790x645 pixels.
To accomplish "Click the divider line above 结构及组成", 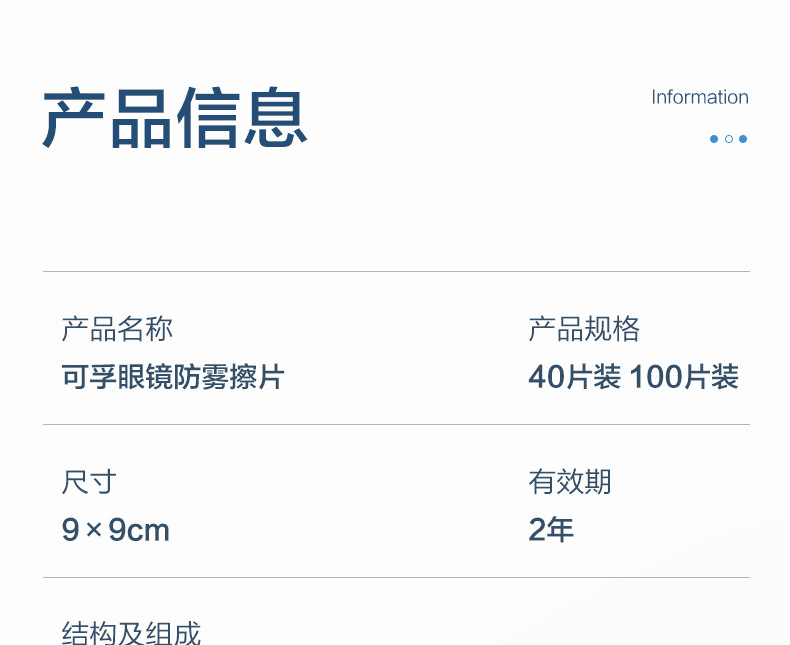I will (396, 577).
